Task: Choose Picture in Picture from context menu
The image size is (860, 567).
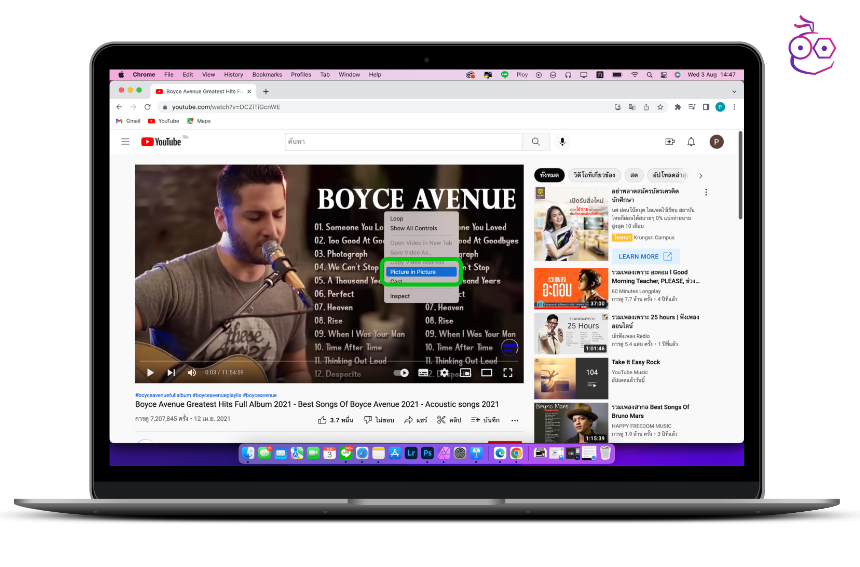Action: (x=413, y=272)
